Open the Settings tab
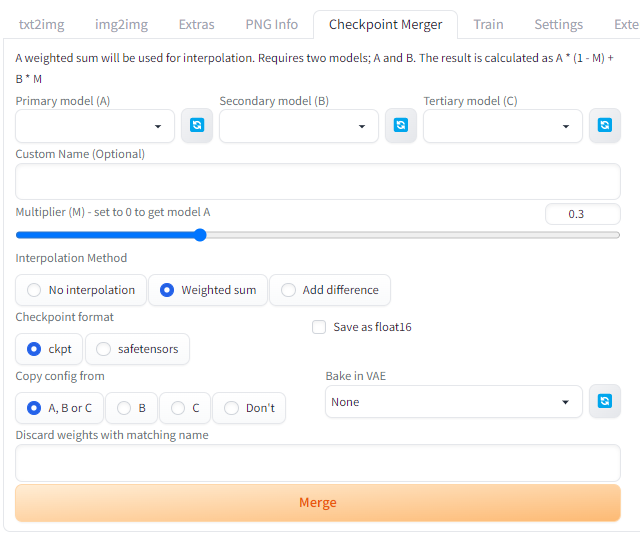The height and width of the screenshot is (540, 640). [x=558, y=24]
